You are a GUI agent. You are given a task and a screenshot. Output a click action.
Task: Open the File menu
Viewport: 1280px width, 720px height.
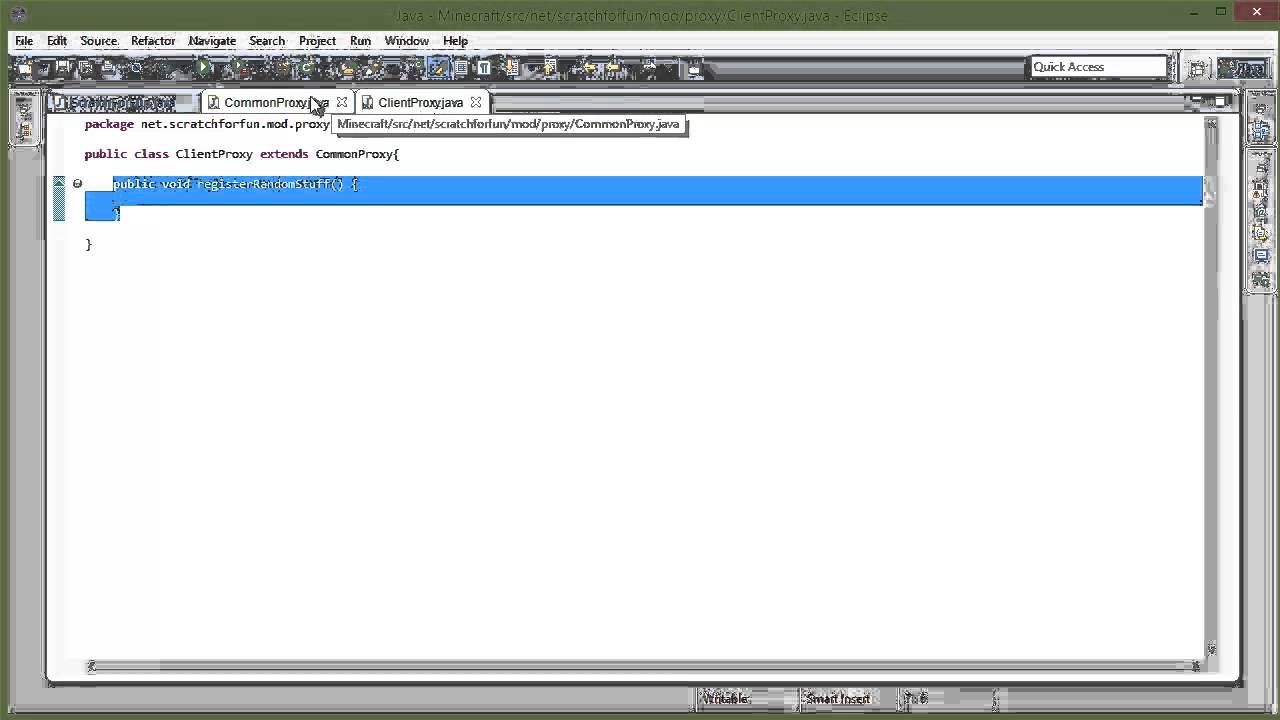click(x=24, y=41)
